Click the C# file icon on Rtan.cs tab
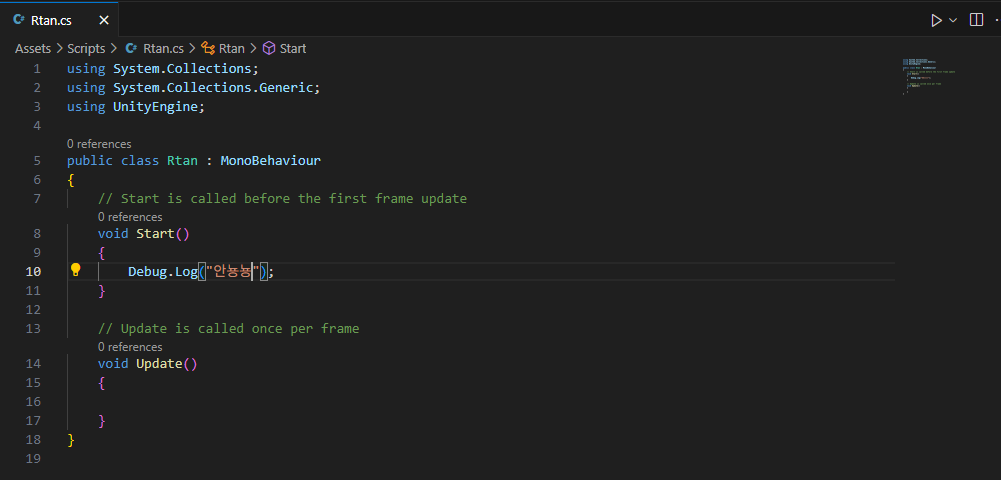1001x480 pixels. pyautogui.click(x=19, y=20)
